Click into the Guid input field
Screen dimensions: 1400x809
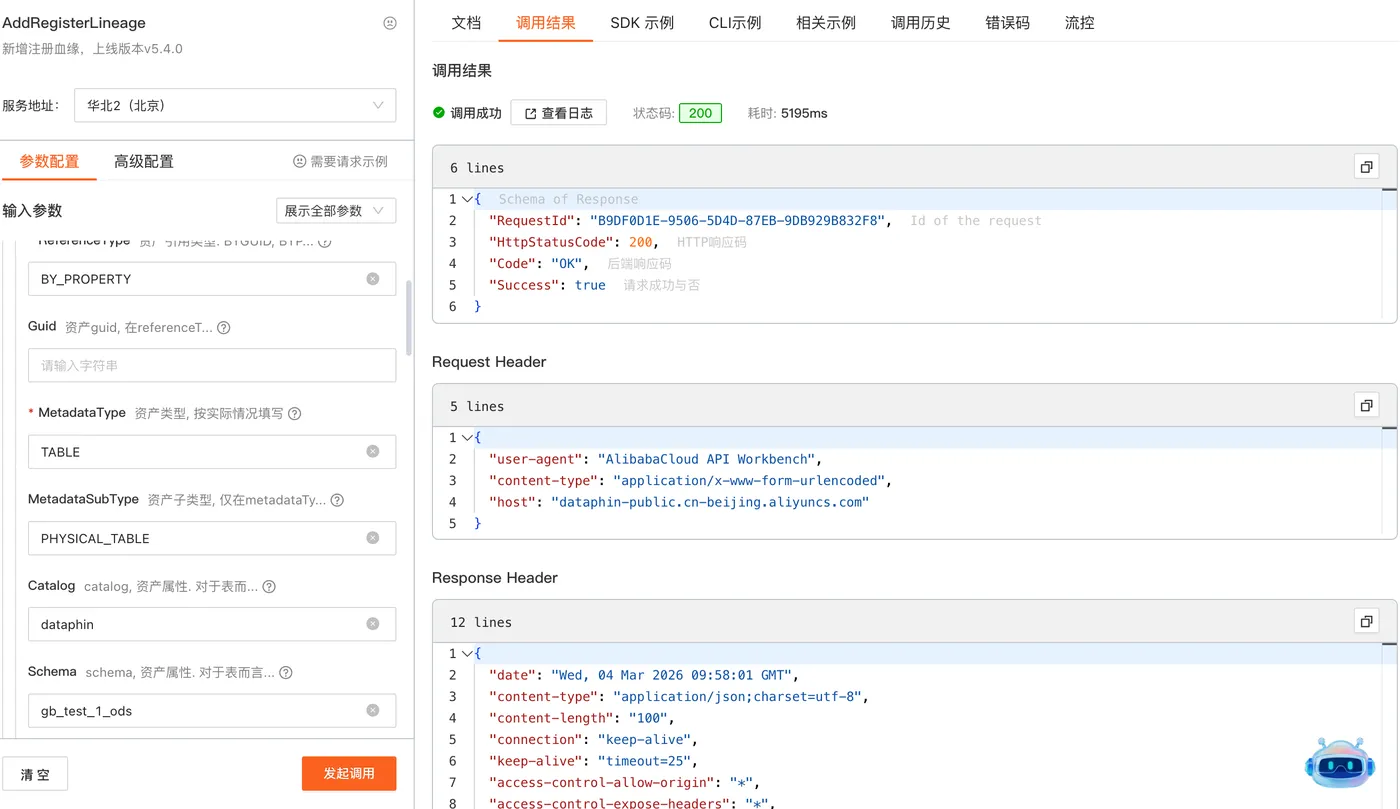point(212,366)
